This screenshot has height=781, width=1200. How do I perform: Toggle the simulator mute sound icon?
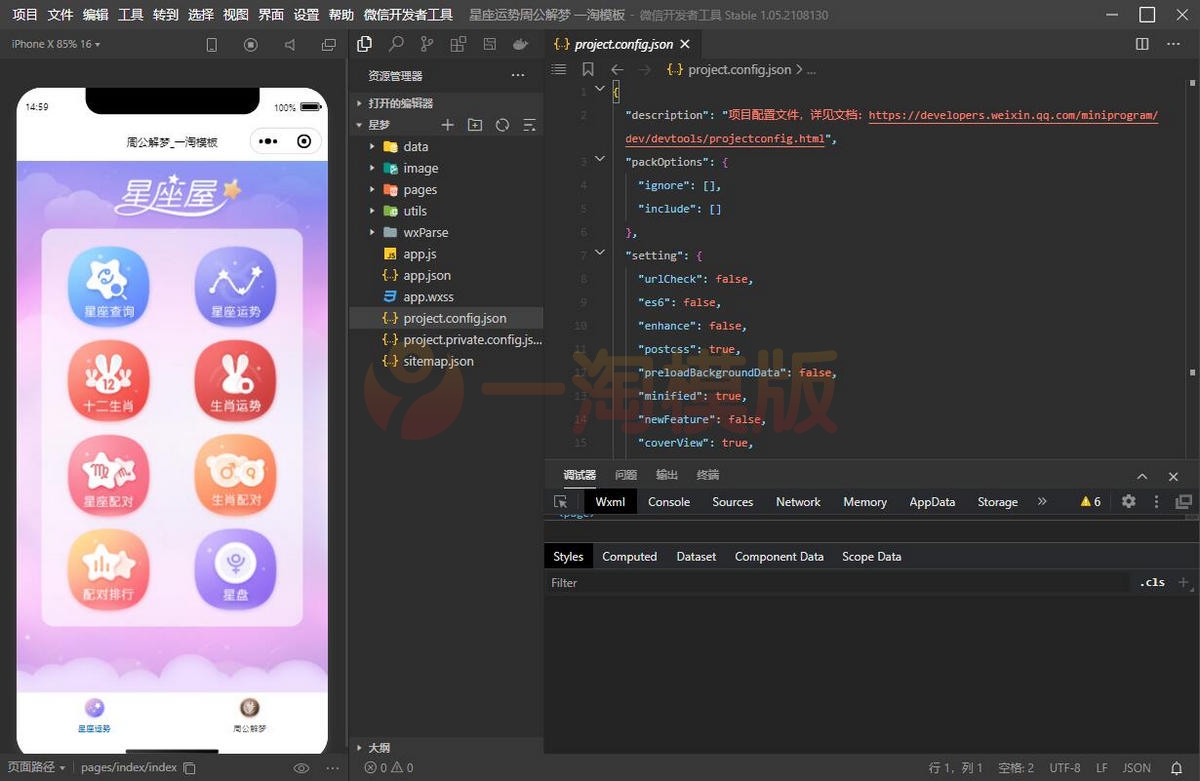pos(290,45)
